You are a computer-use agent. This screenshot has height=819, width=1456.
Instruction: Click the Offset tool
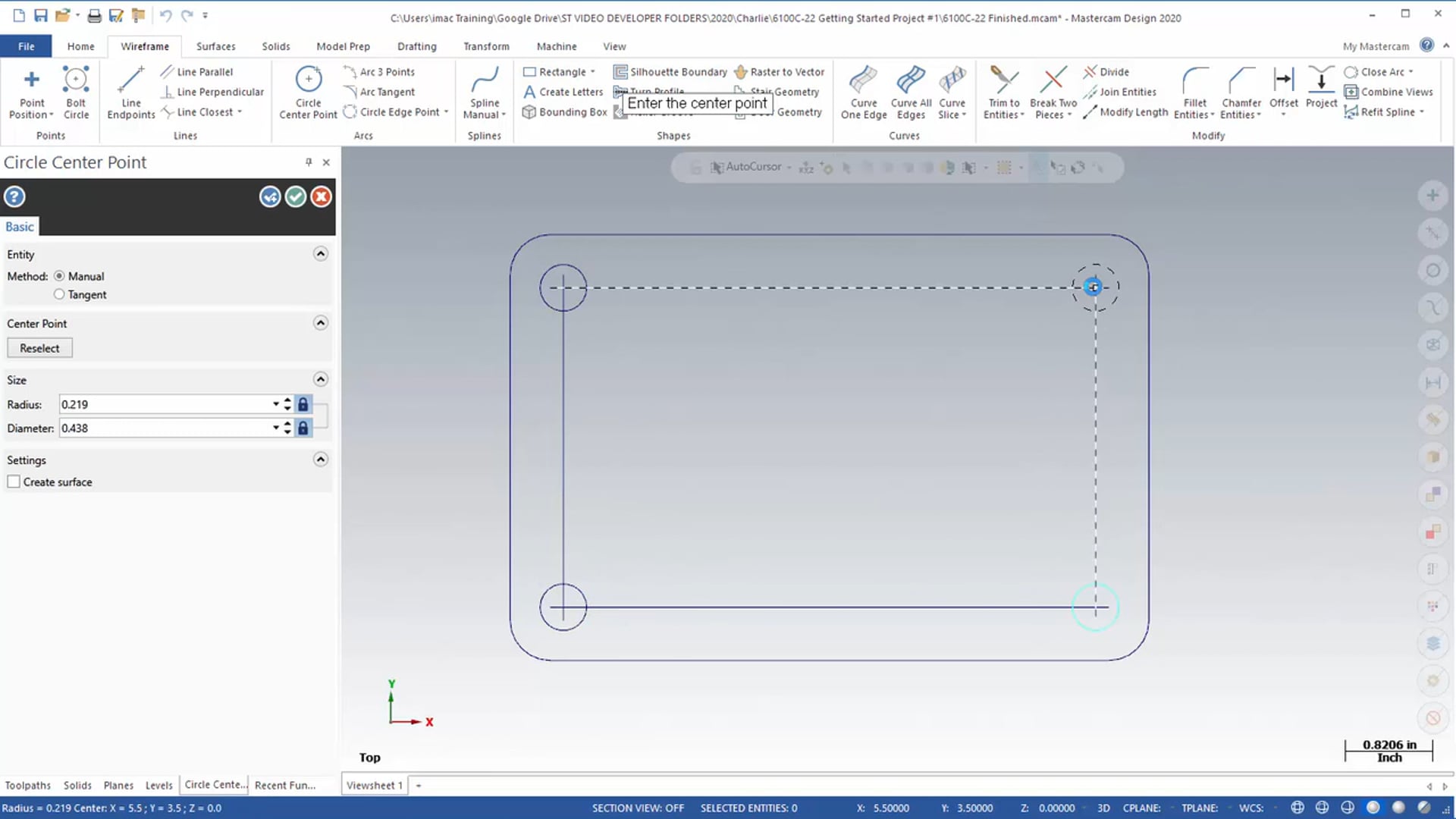[x=1283, y=90]
